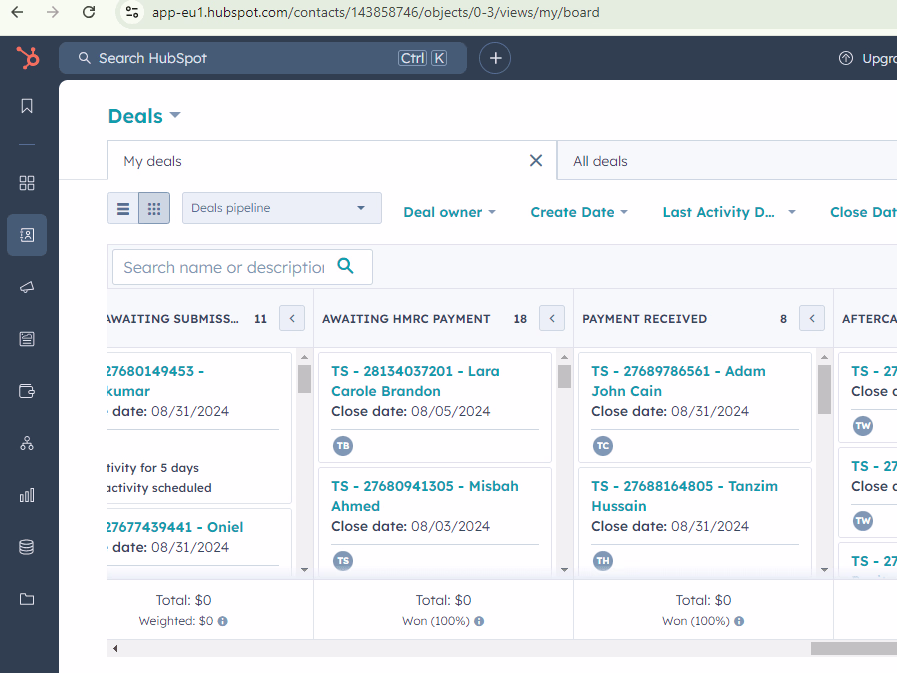Open deal 27677439441 - Oniel
Image resolution: width=897 pixels, height=673 pixels.
point(175,527)
